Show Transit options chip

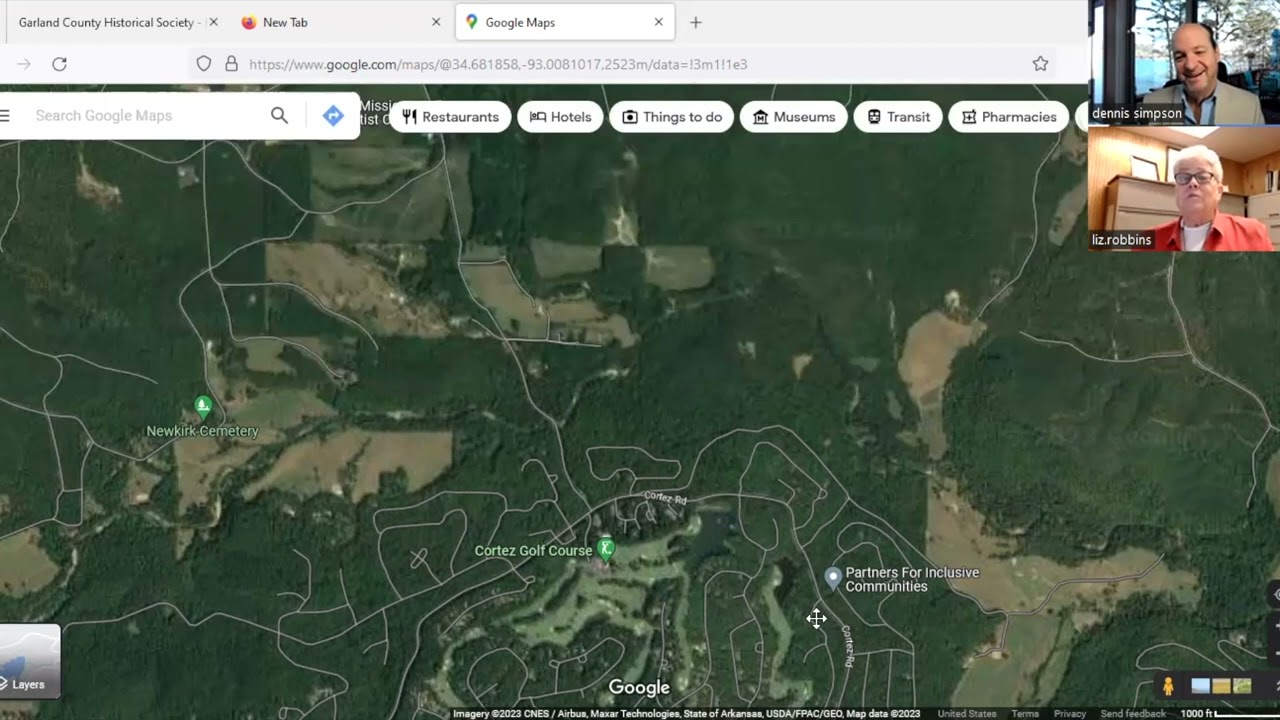898,117
